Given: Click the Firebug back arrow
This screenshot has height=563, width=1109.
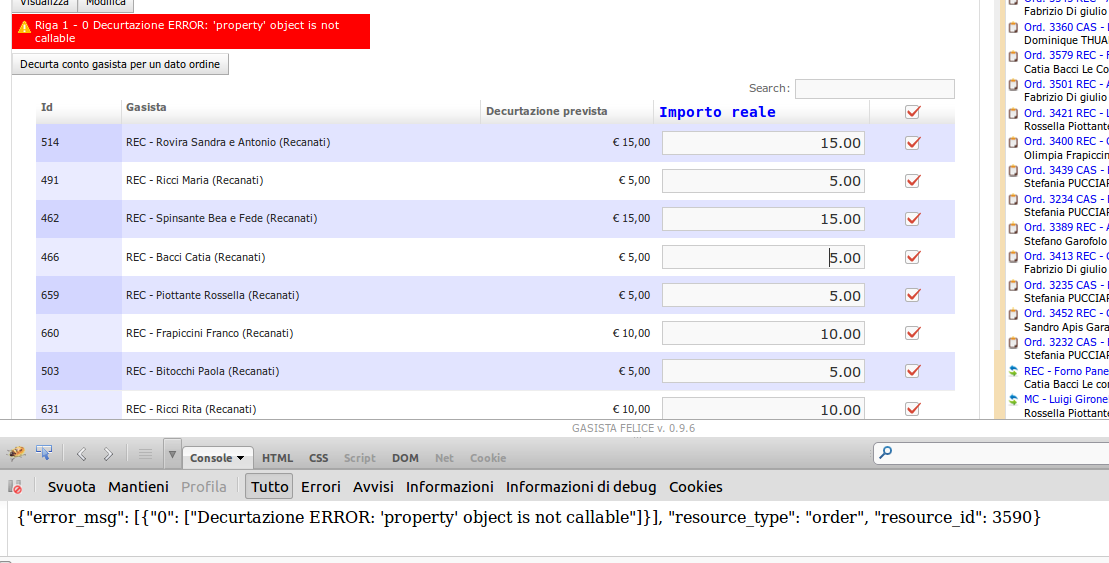Looking at the screenshot, I should pyautogui.click(x=82, y=454).
